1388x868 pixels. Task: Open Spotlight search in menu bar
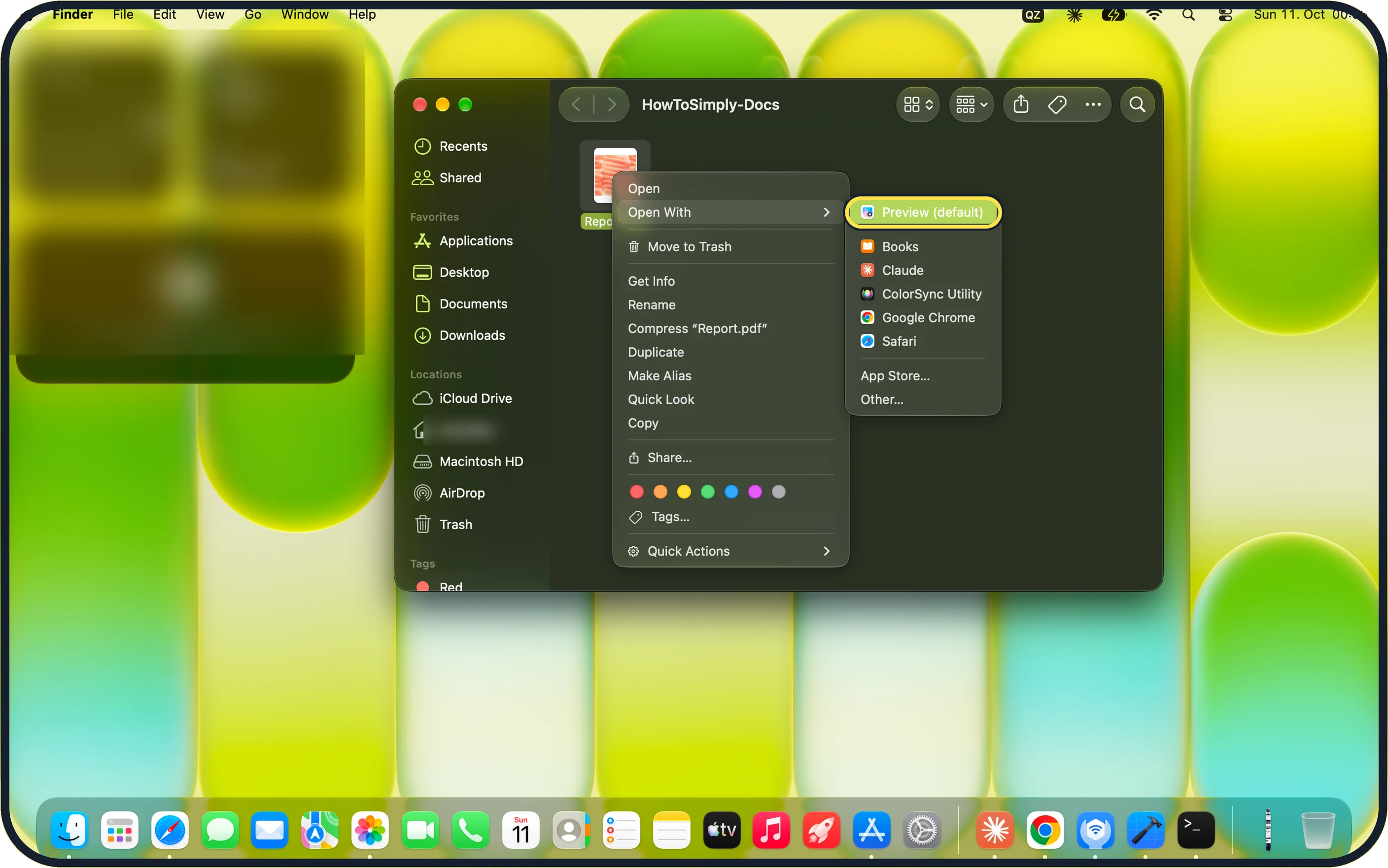pyautogui.click(x=1188, y=14)
